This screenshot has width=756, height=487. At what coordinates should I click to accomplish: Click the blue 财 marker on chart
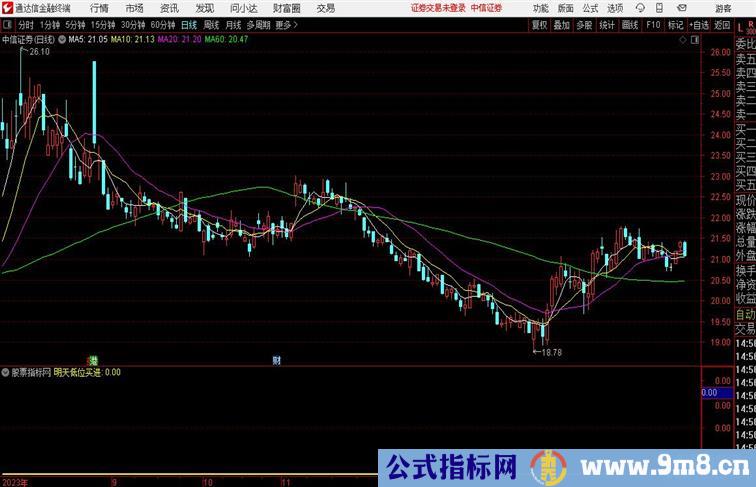coord(277,359)
